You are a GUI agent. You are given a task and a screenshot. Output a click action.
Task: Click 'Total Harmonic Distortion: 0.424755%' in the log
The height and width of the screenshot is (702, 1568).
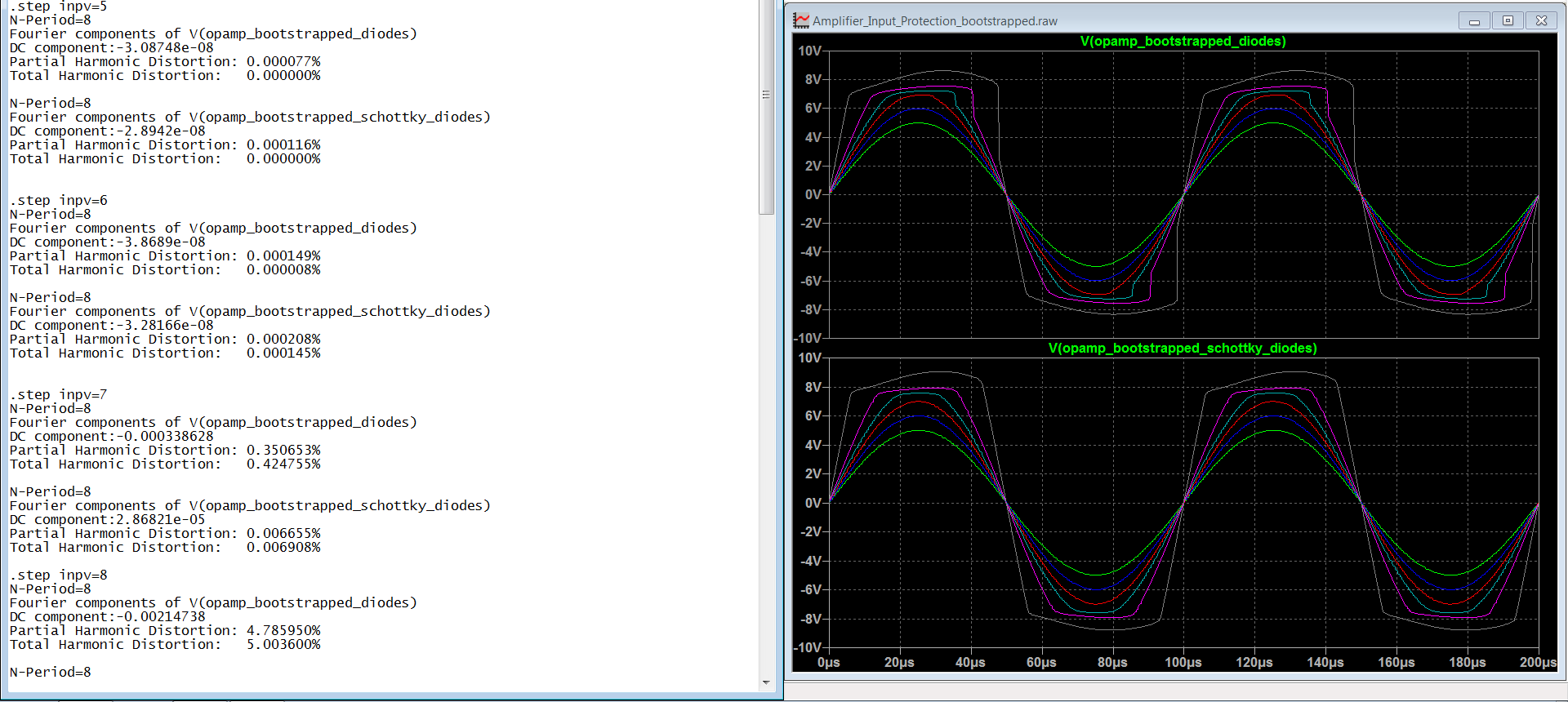coord(165,464)
